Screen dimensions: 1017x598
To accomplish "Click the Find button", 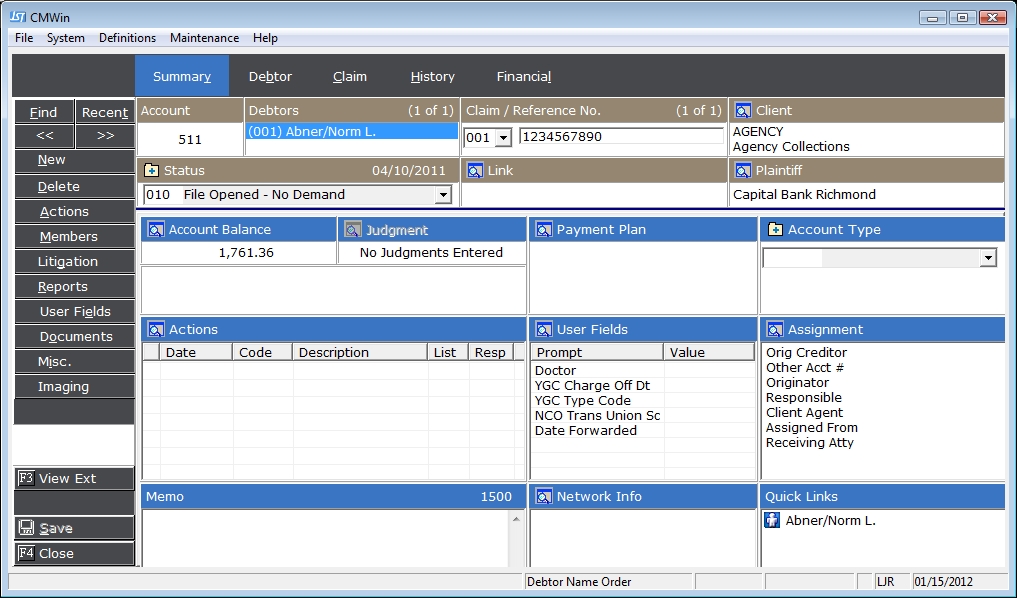I will point(43,113).
